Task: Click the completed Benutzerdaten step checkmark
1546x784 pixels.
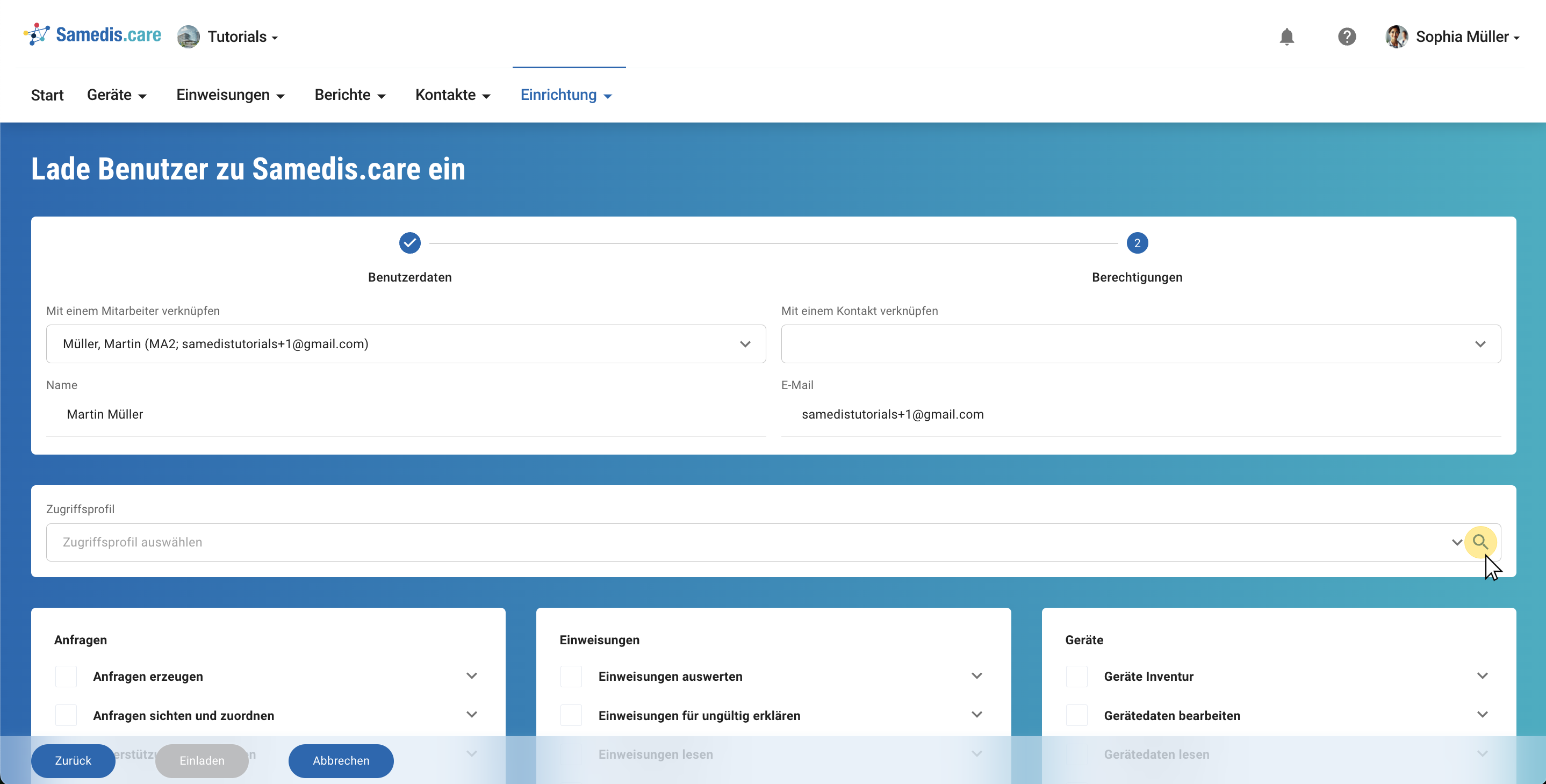Action: point(410,243)
